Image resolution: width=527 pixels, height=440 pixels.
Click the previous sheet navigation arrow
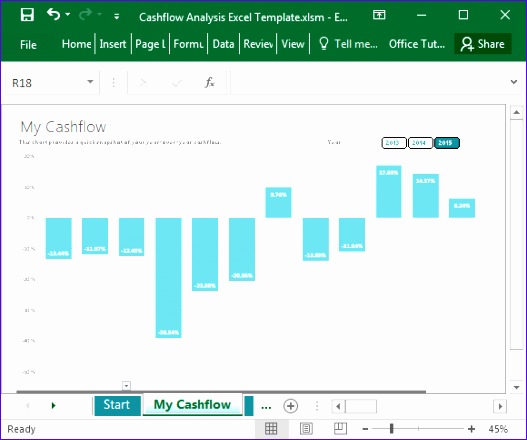(28, 405)
